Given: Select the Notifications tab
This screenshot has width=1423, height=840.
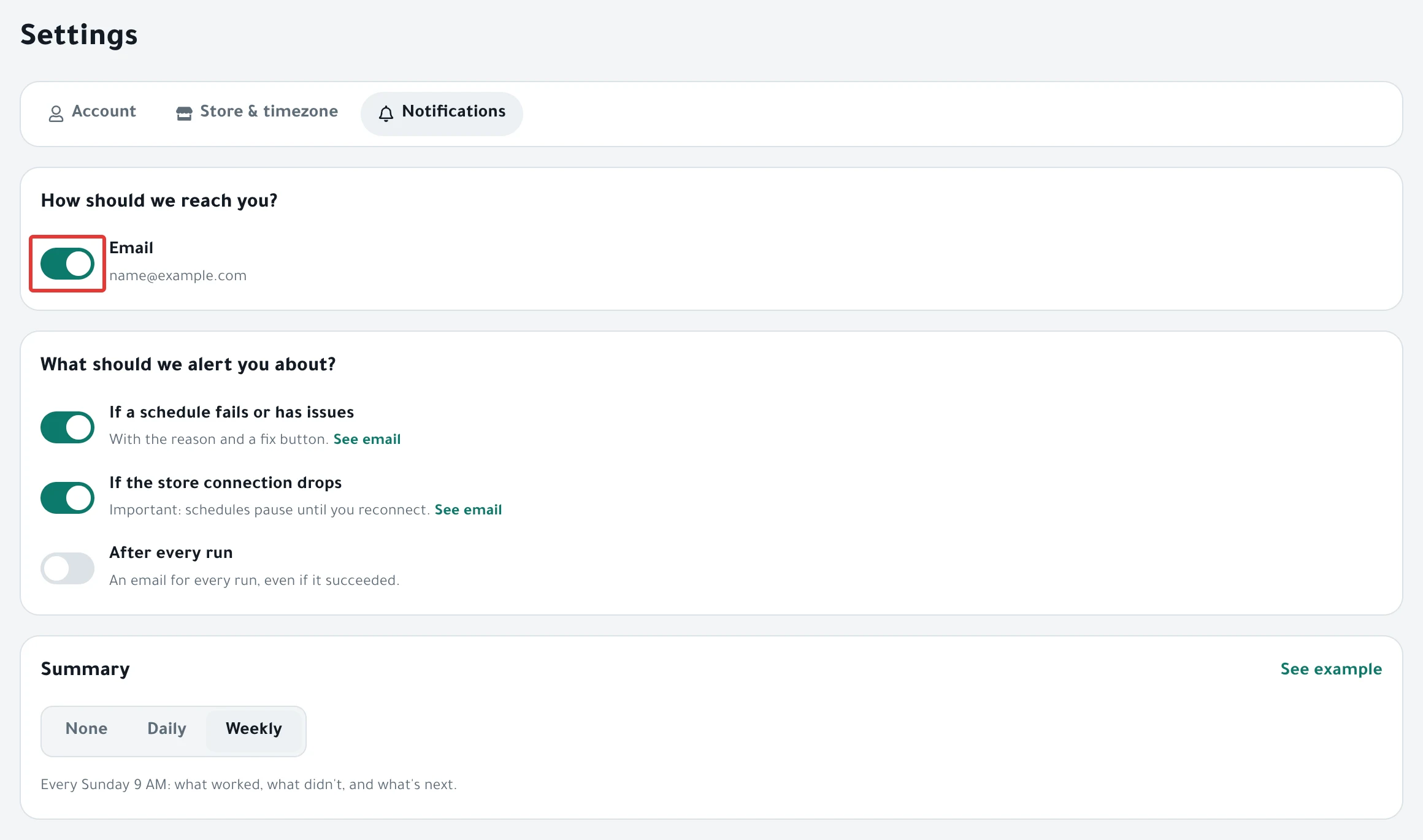Looking at the screenshot, I should tap(442, 113).
